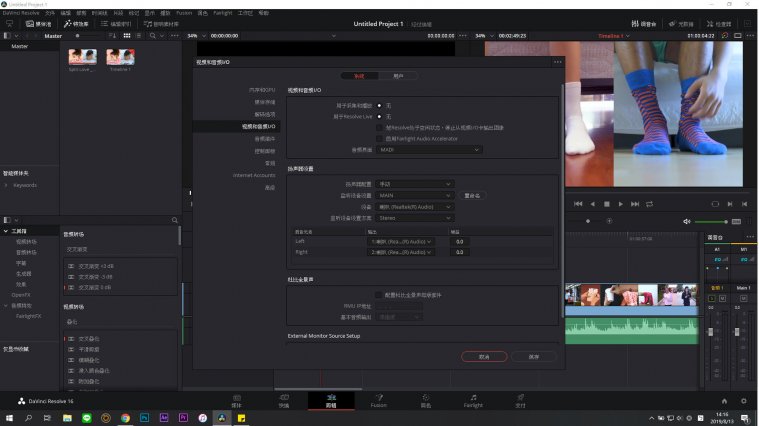Open the Fairlight menu in menu bar
Screen dimensions: 759x426
click(223, 13)
